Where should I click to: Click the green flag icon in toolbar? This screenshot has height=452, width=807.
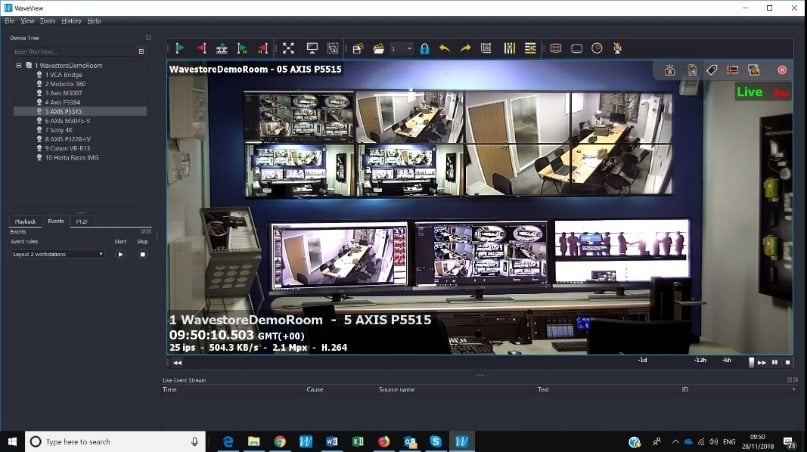181,47
